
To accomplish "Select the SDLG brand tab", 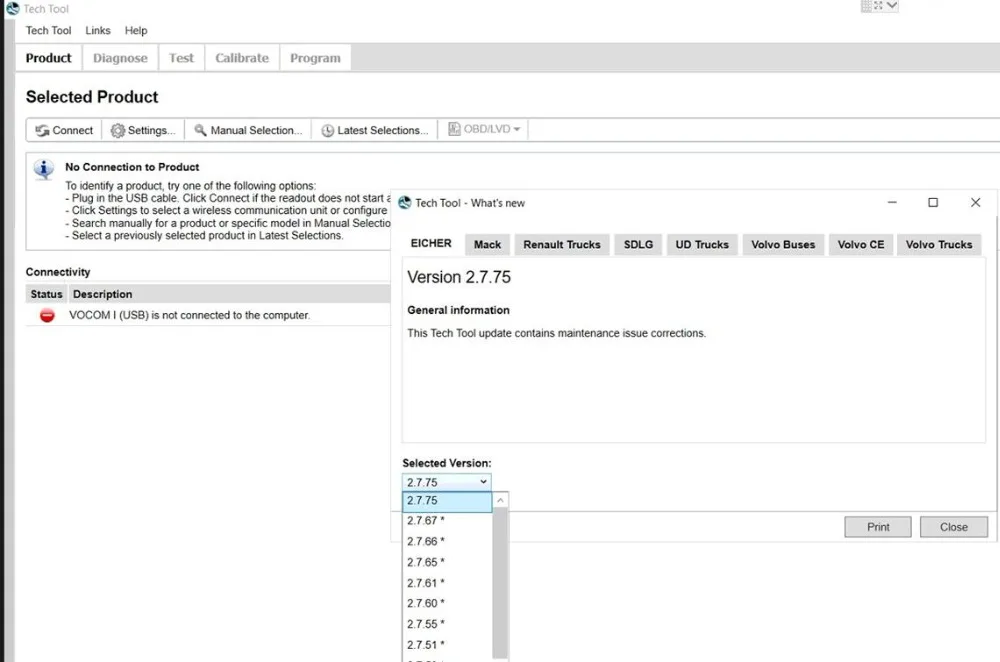I will (x=638, y=245).
